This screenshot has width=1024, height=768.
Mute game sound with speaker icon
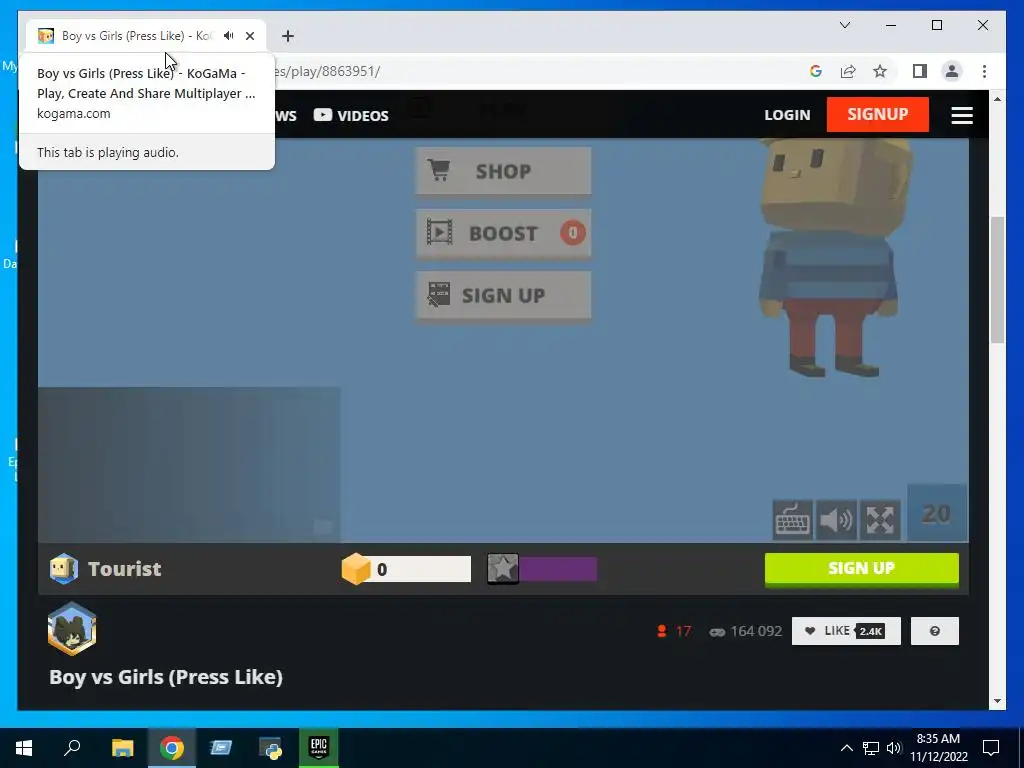(x=836, y=520)
